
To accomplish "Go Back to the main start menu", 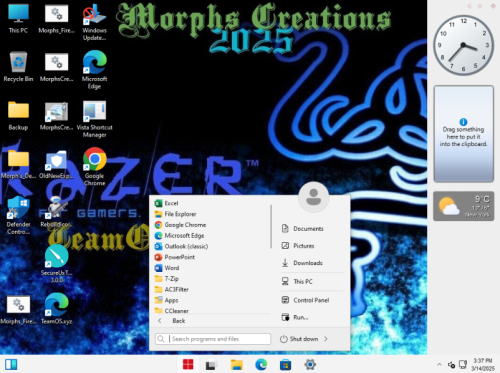I will pyautogui.click(x=172, y=321).
